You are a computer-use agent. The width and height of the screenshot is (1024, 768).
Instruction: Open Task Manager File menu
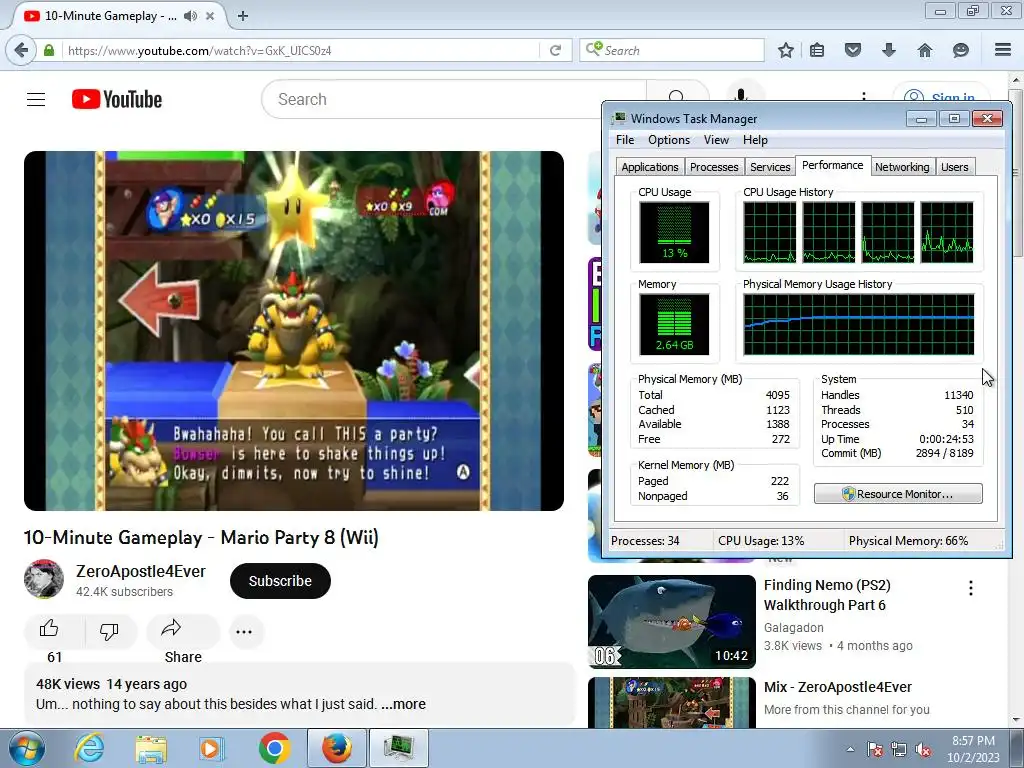(x=625, y=140)
